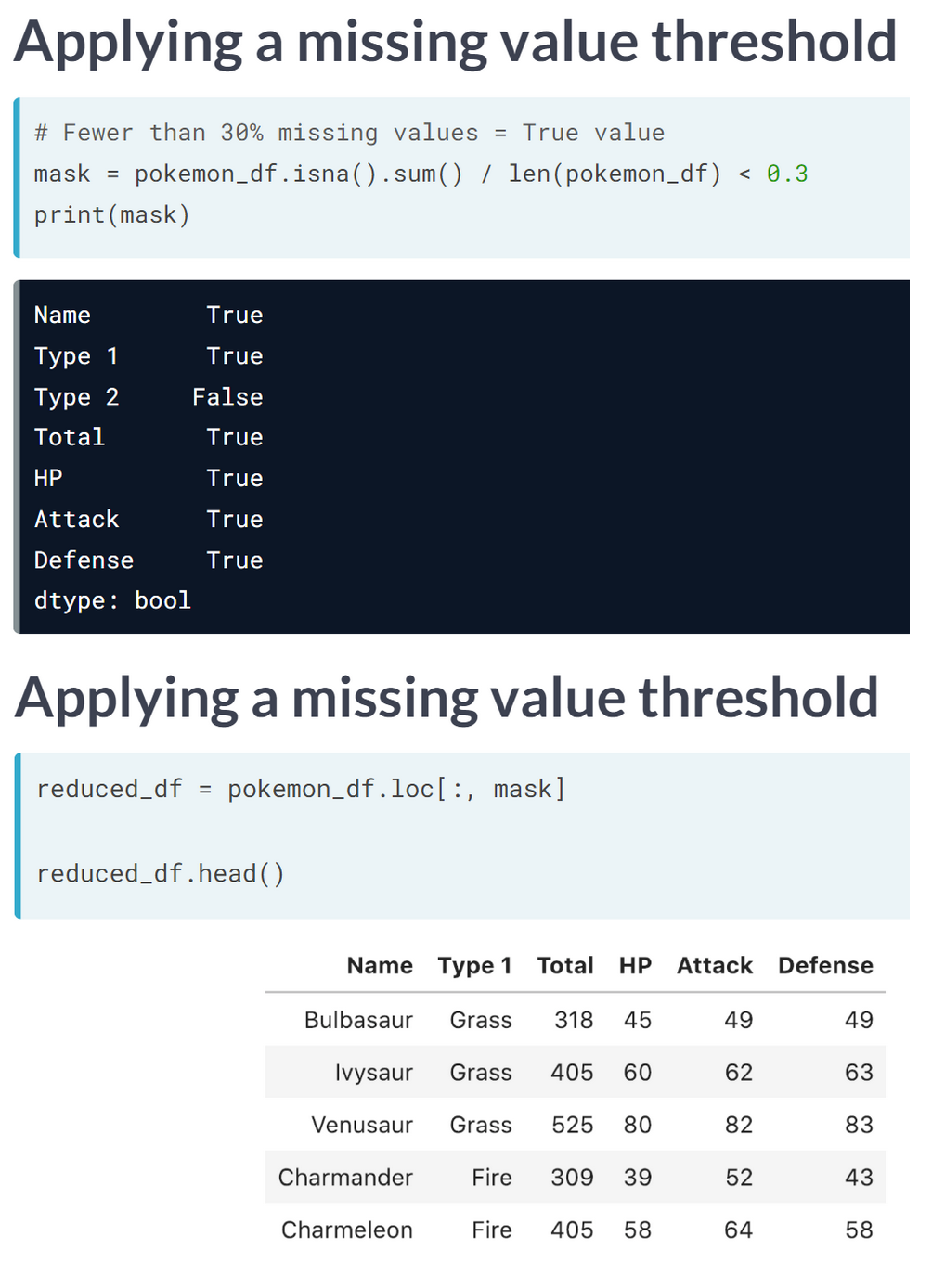The image size is (932, 1288).
Task: Click the Bulbasaur name cell
Action: point(358,1020)
